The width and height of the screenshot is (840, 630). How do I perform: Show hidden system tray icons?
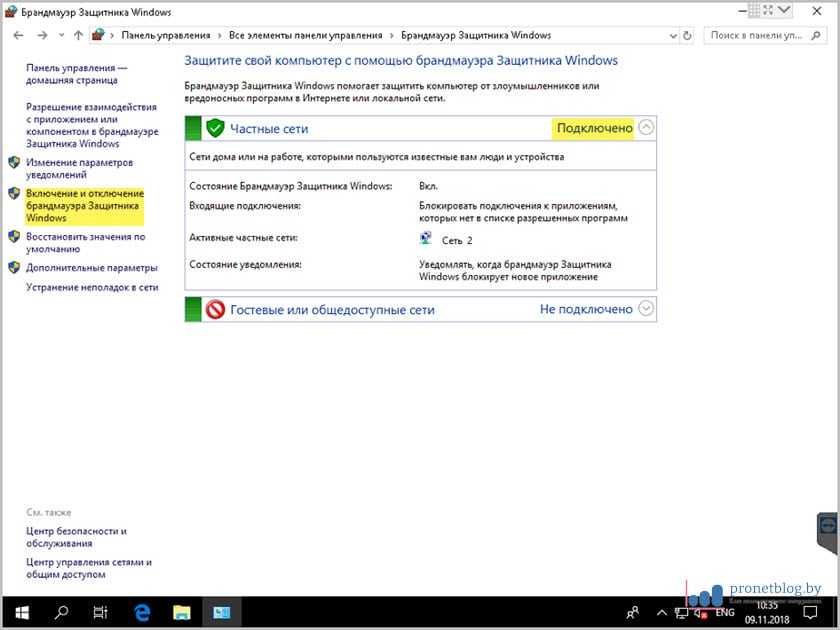662,611
